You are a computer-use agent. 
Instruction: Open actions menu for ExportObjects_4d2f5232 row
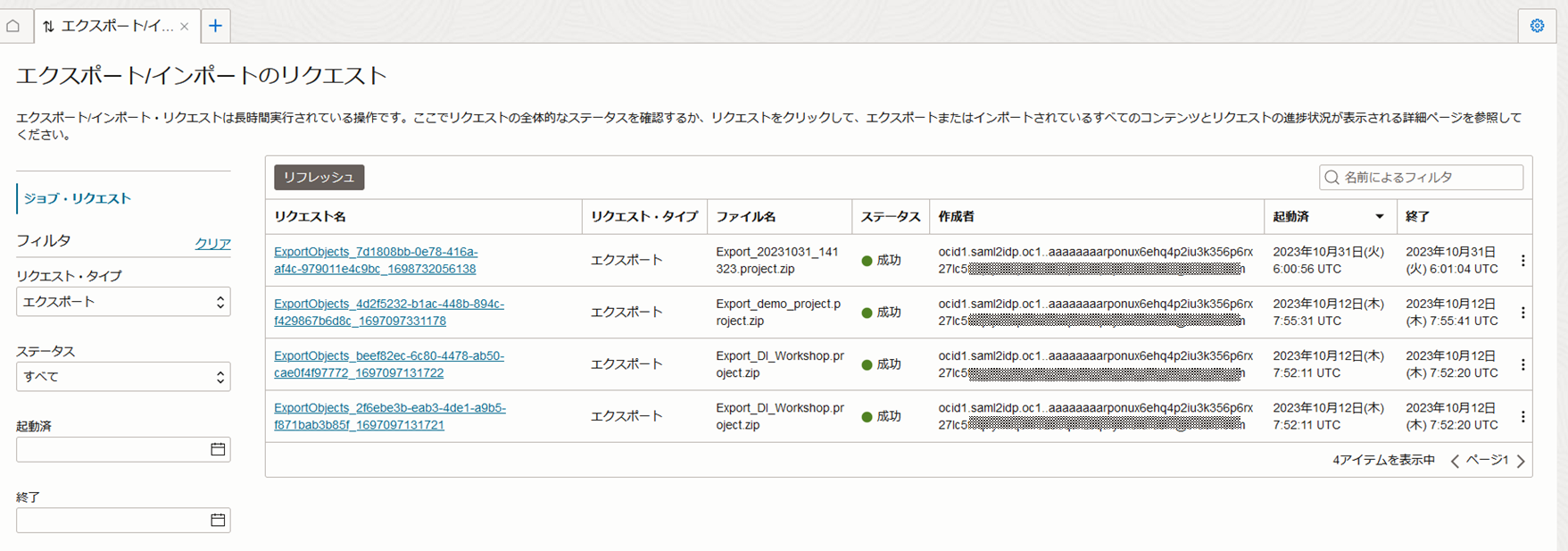click(1522, 312)
